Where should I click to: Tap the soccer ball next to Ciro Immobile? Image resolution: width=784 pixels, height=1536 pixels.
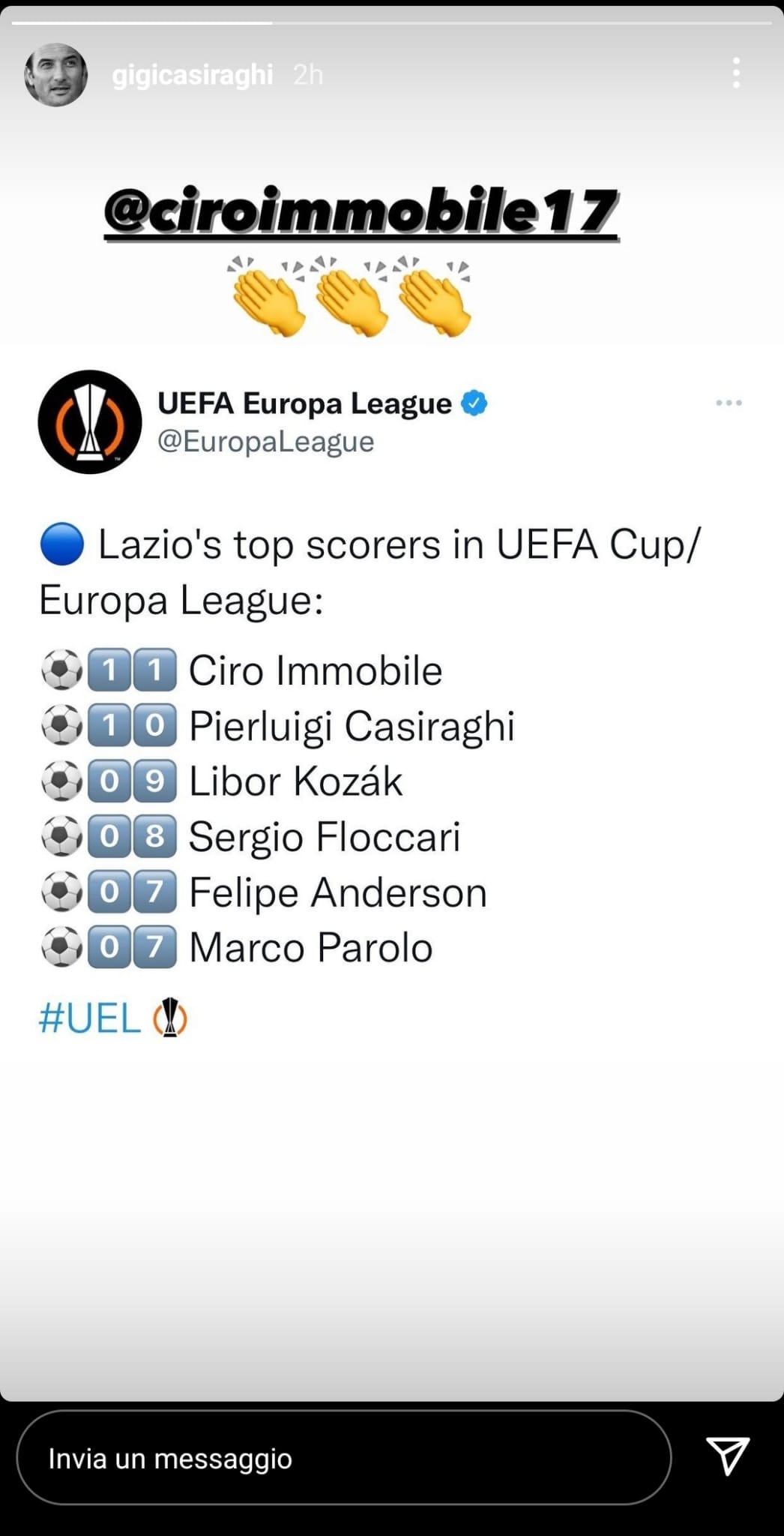(61, 670)
